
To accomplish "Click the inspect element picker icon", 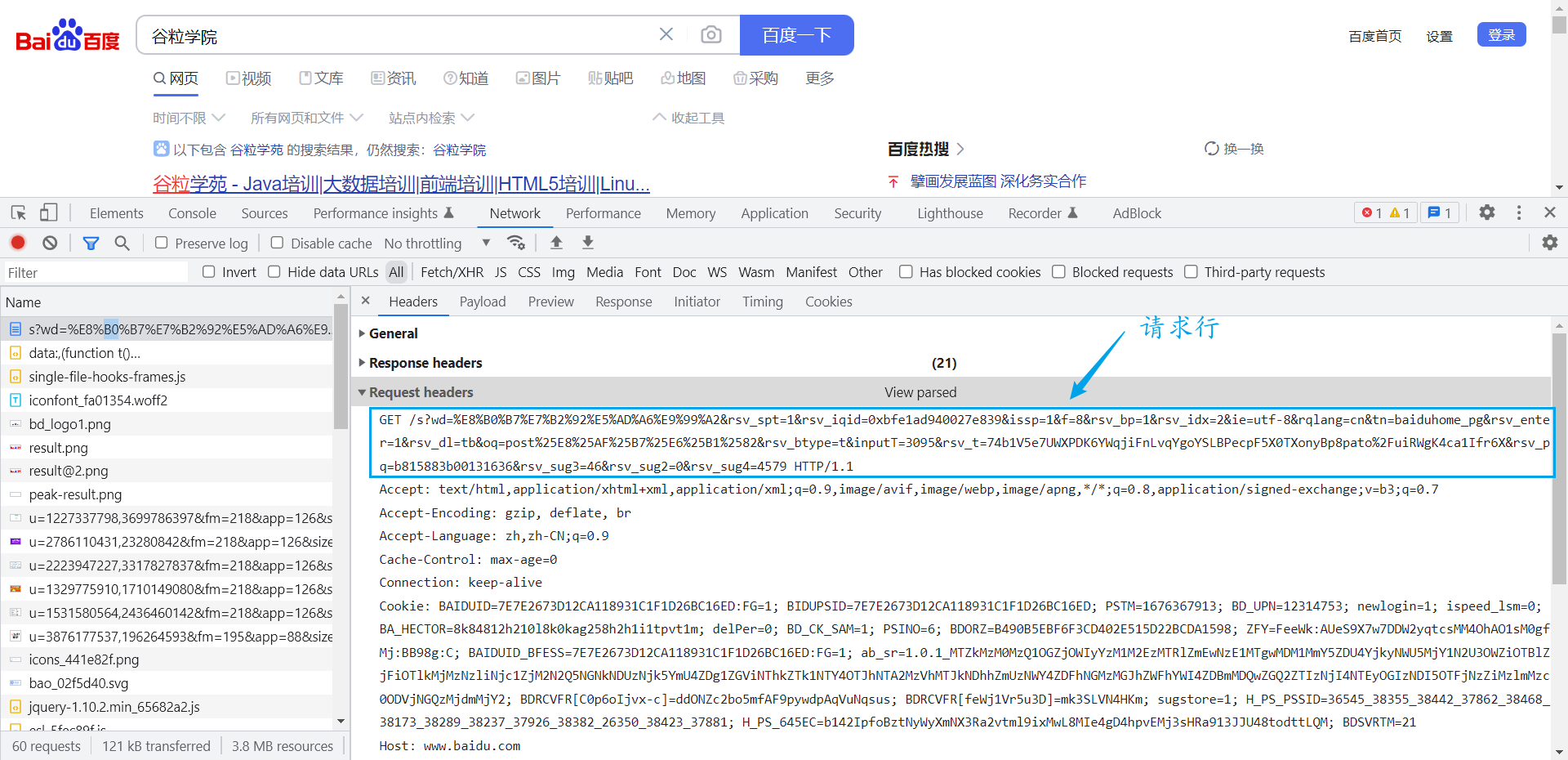I will click(19, 213).
